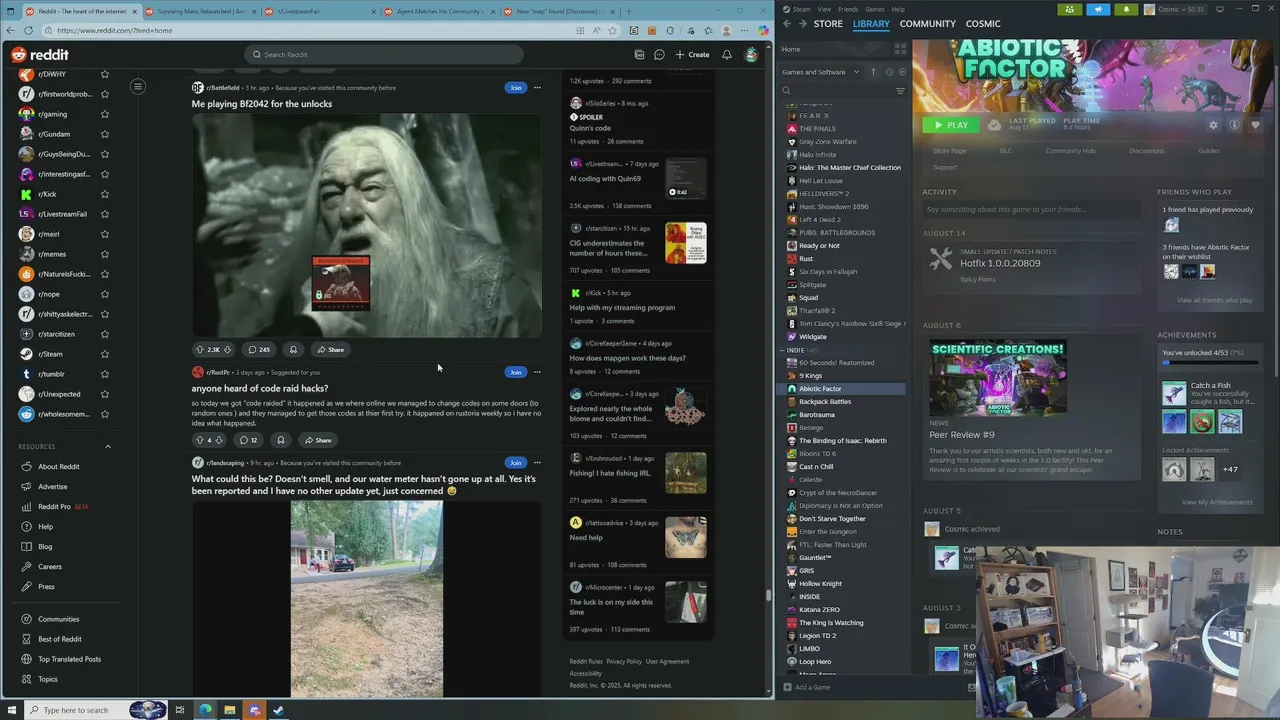Screen dimensions: 1280x720
Task: Open more options on Battlefield post
Action: pos(537,88)
